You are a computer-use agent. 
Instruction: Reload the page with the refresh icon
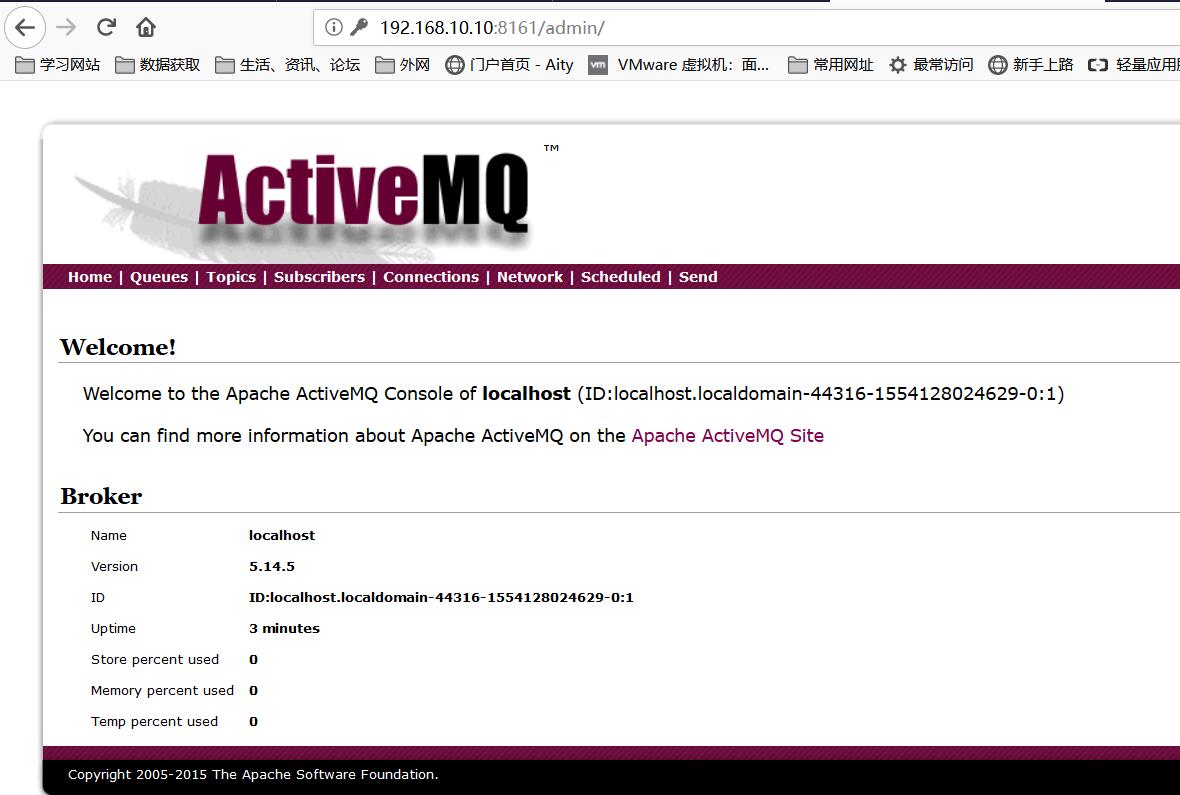click(106, 28)
